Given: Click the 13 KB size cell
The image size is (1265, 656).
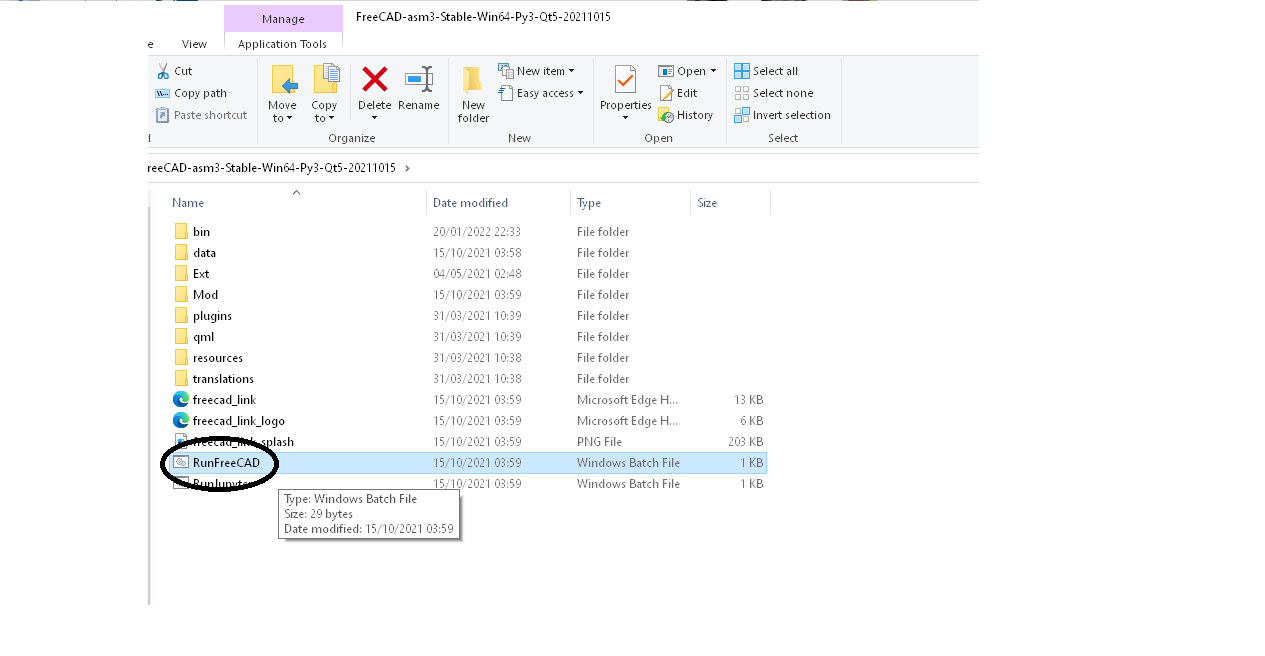Looking at the screenshot, I should click(x=749, y=400).
